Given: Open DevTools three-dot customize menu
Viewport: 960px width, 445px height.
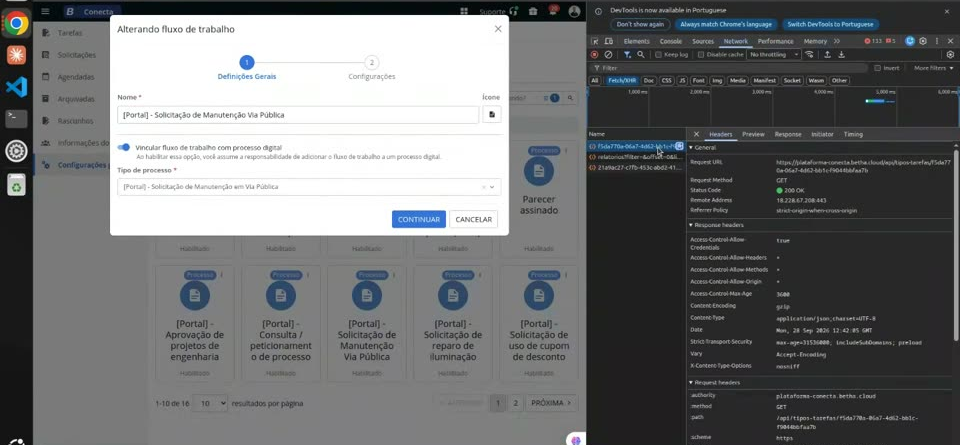Looking at the screenshot, I should click(x=937, y=41).
